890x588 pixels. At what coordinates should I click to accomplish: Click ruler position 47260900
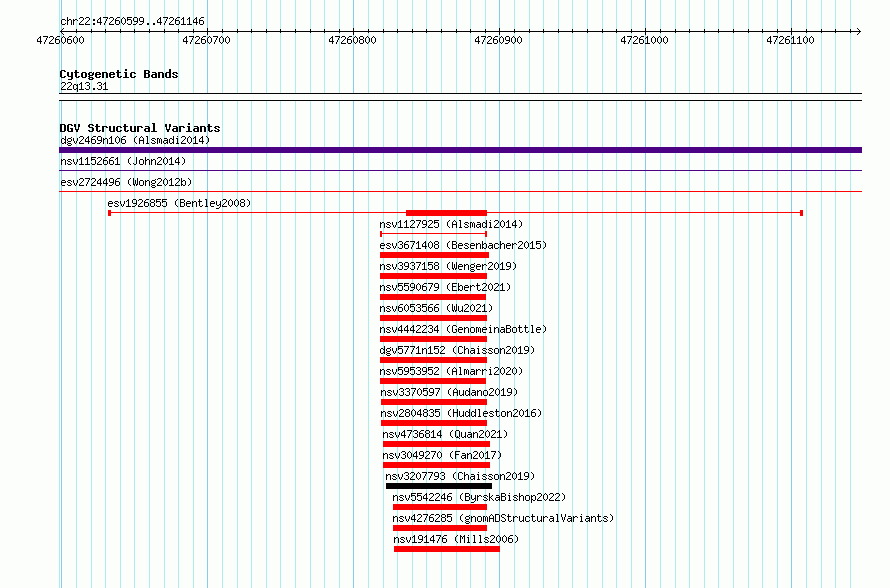point(498,40)
